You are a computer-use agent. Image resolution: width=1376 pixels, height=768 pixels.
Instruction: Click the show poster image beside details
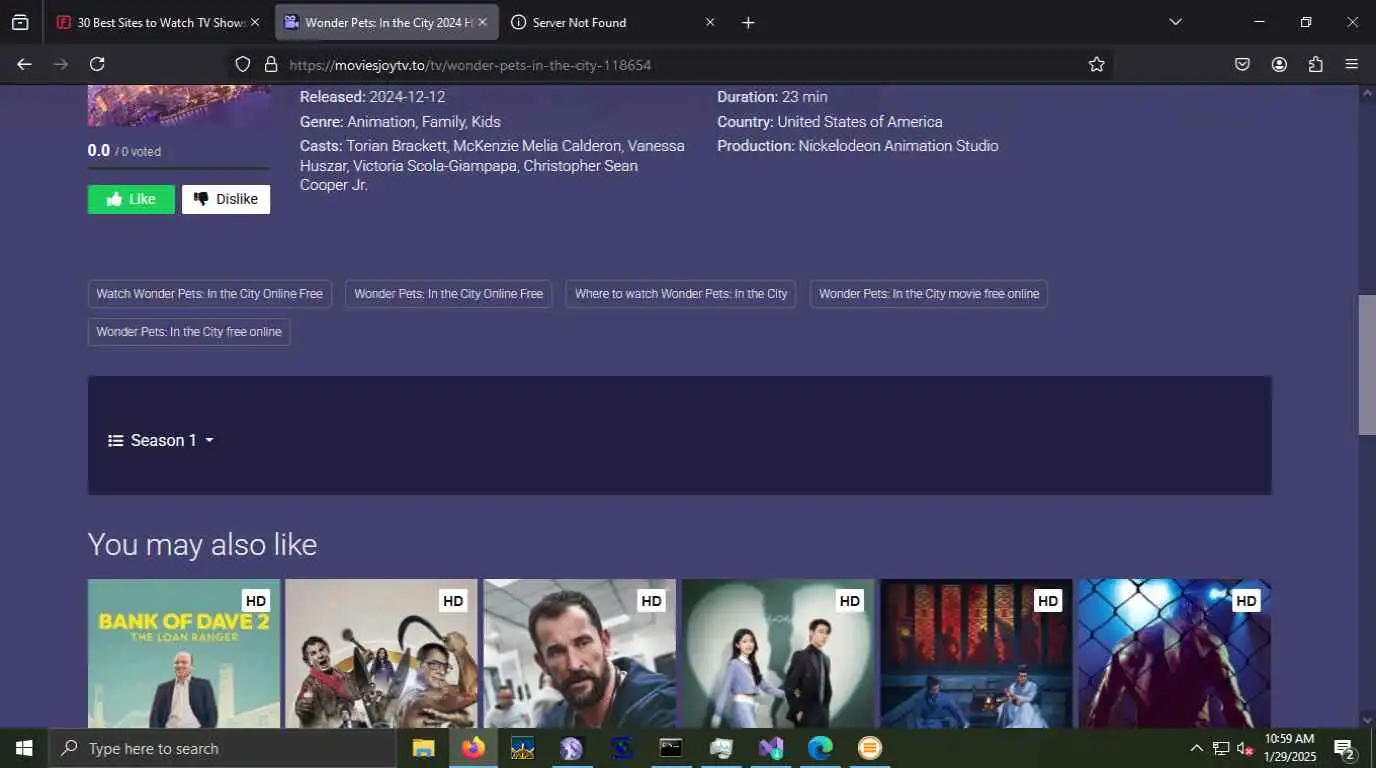point(179,106)
